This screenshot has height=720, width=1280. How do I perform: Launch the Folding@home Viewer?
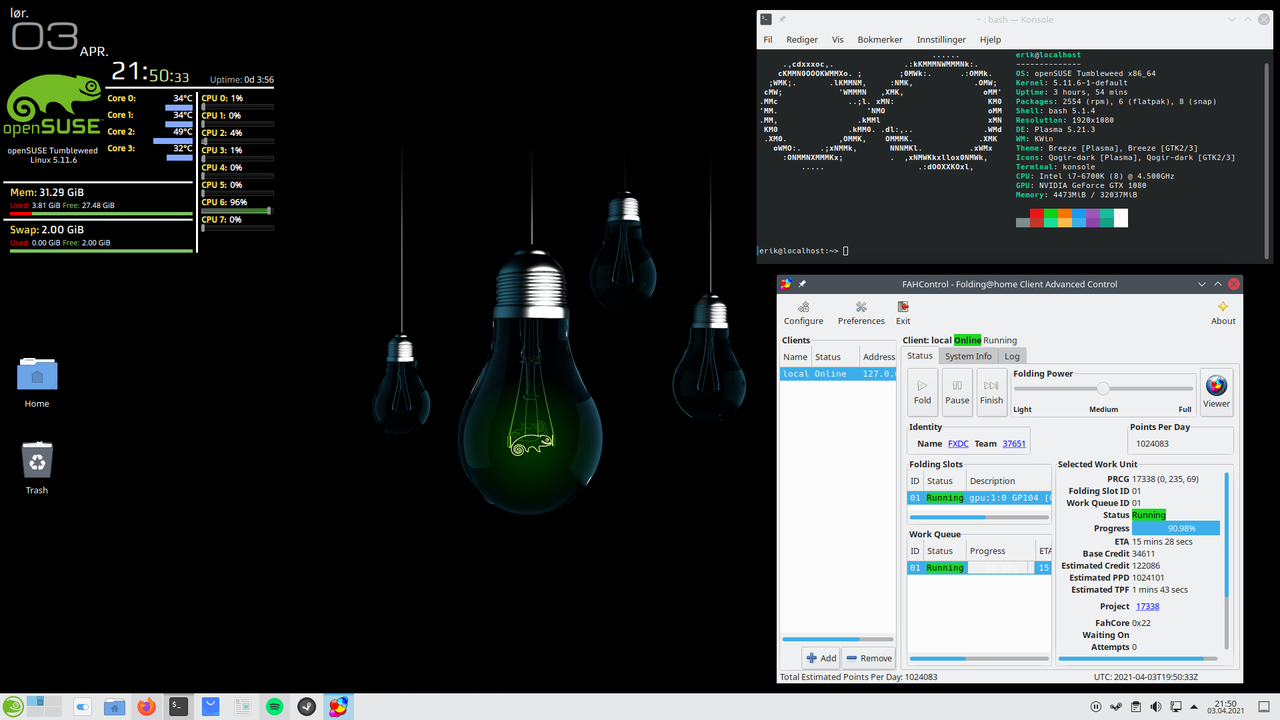click(x=1216, y=391)
